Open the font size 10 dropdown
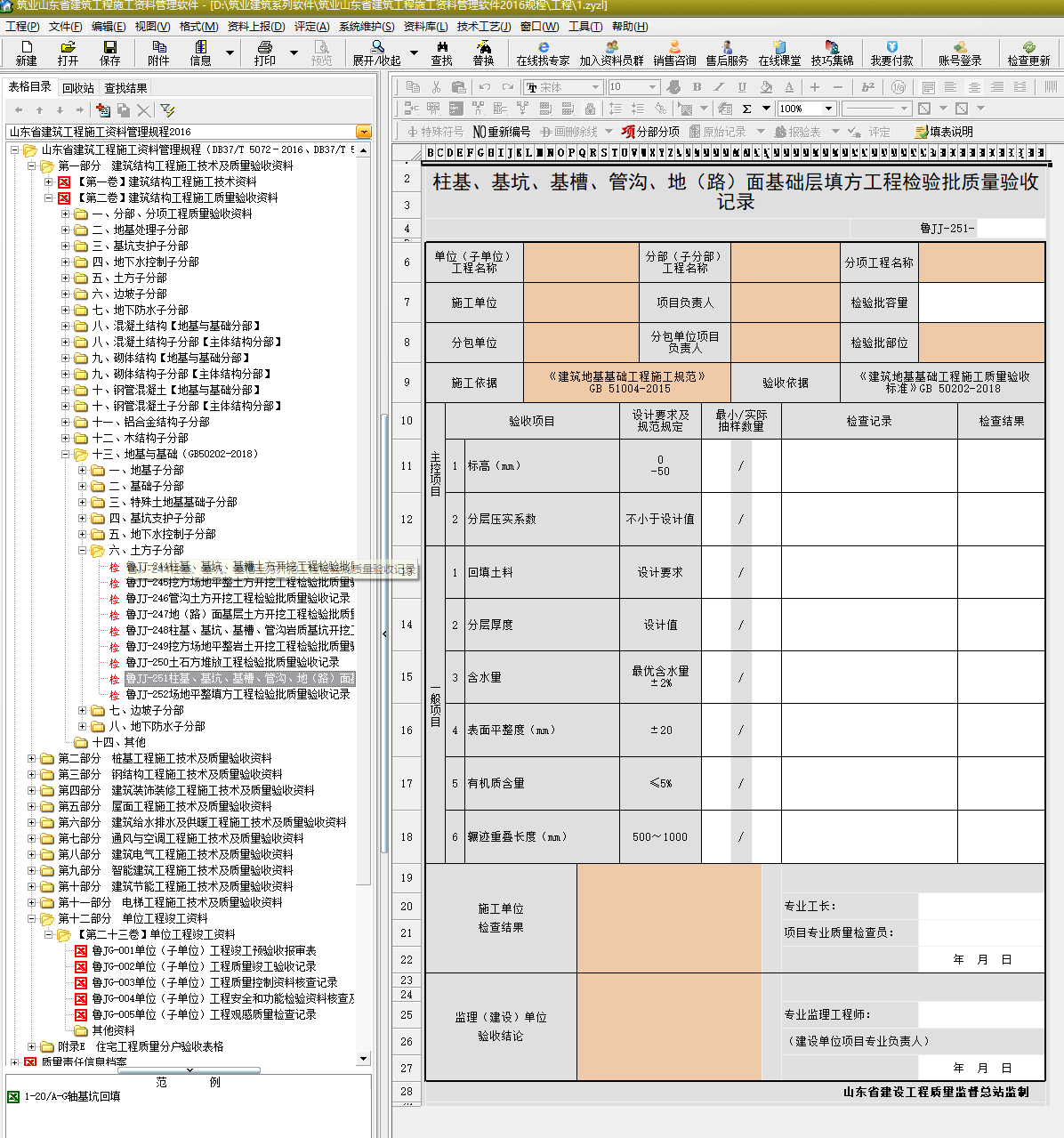Screen dimensions: 1064x1138 click(x=653, y=86)
